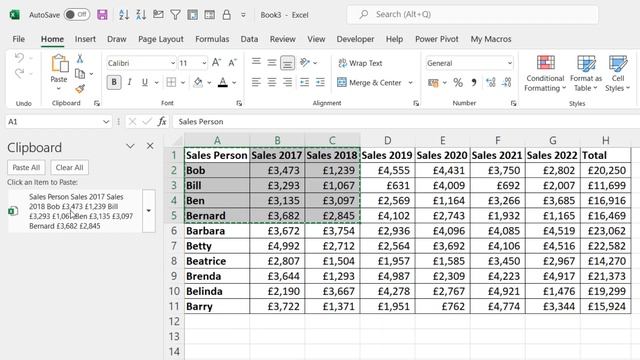Click the lock protect sheet icon
The image size is (640, 360).
(227, 15)
